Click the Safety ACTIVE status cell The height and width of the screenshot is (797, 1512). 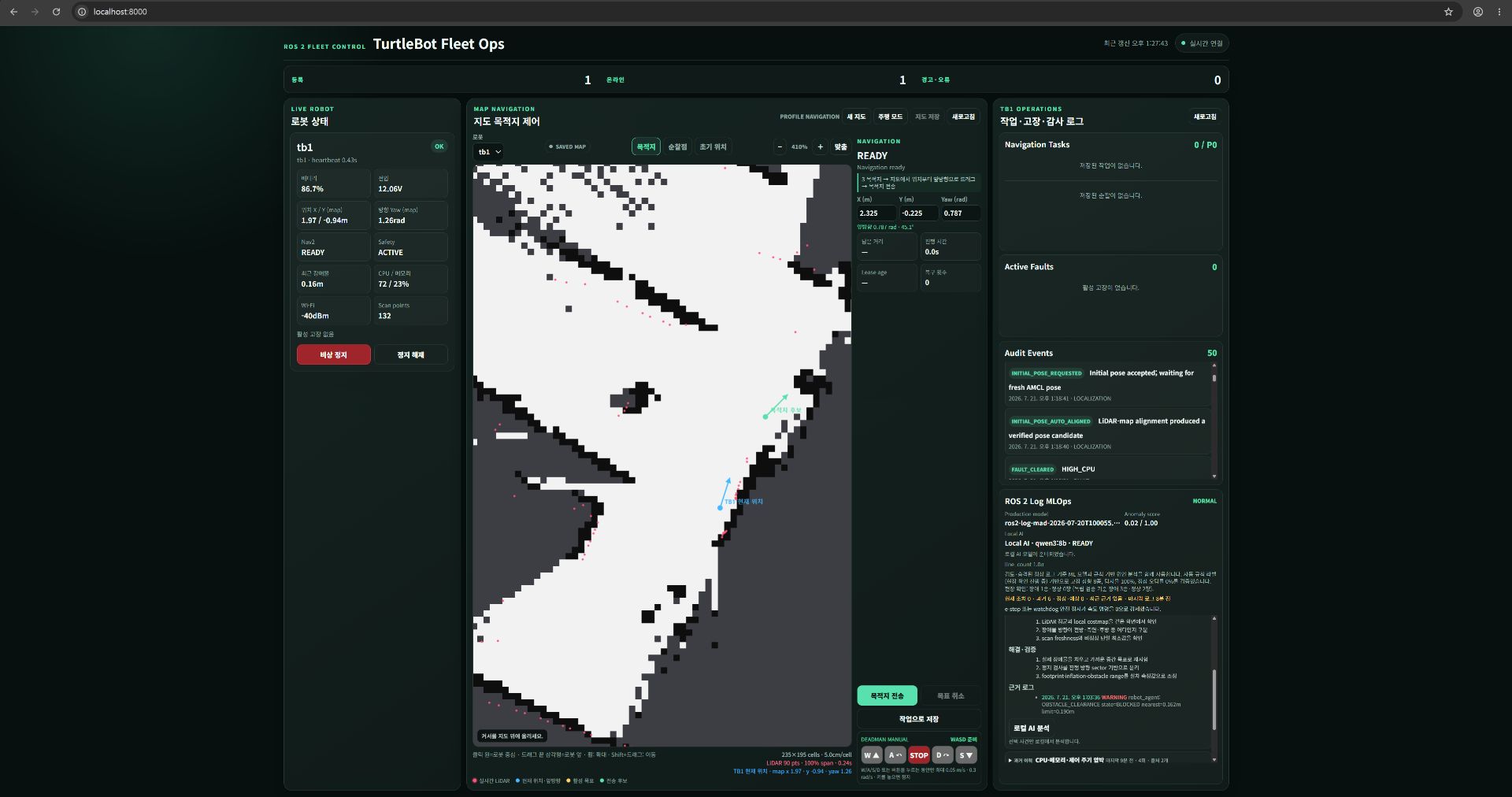tap(410, 247)
